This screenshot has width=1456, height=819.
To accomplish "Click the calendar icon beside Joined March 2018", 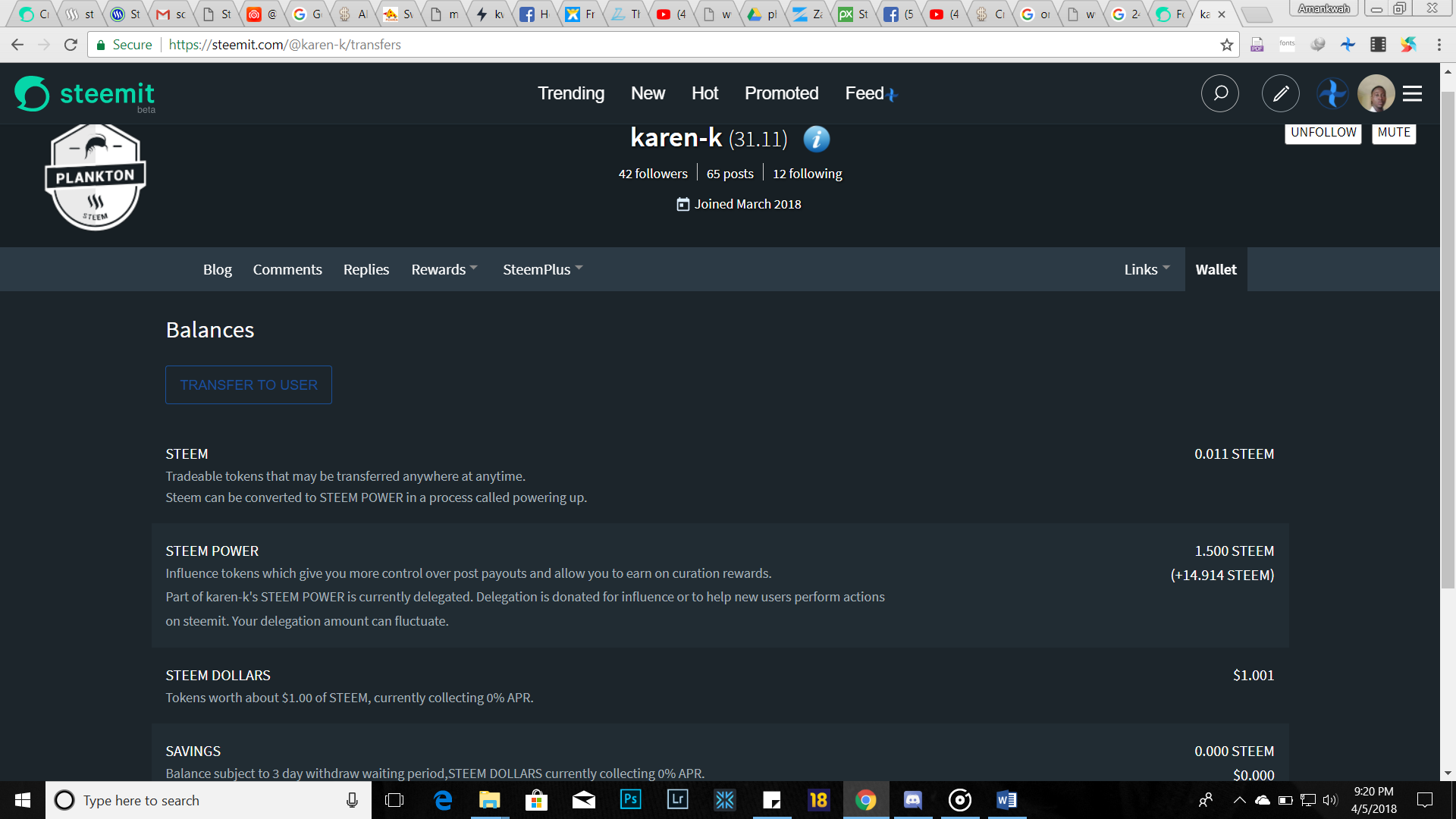I will point(681,203).
